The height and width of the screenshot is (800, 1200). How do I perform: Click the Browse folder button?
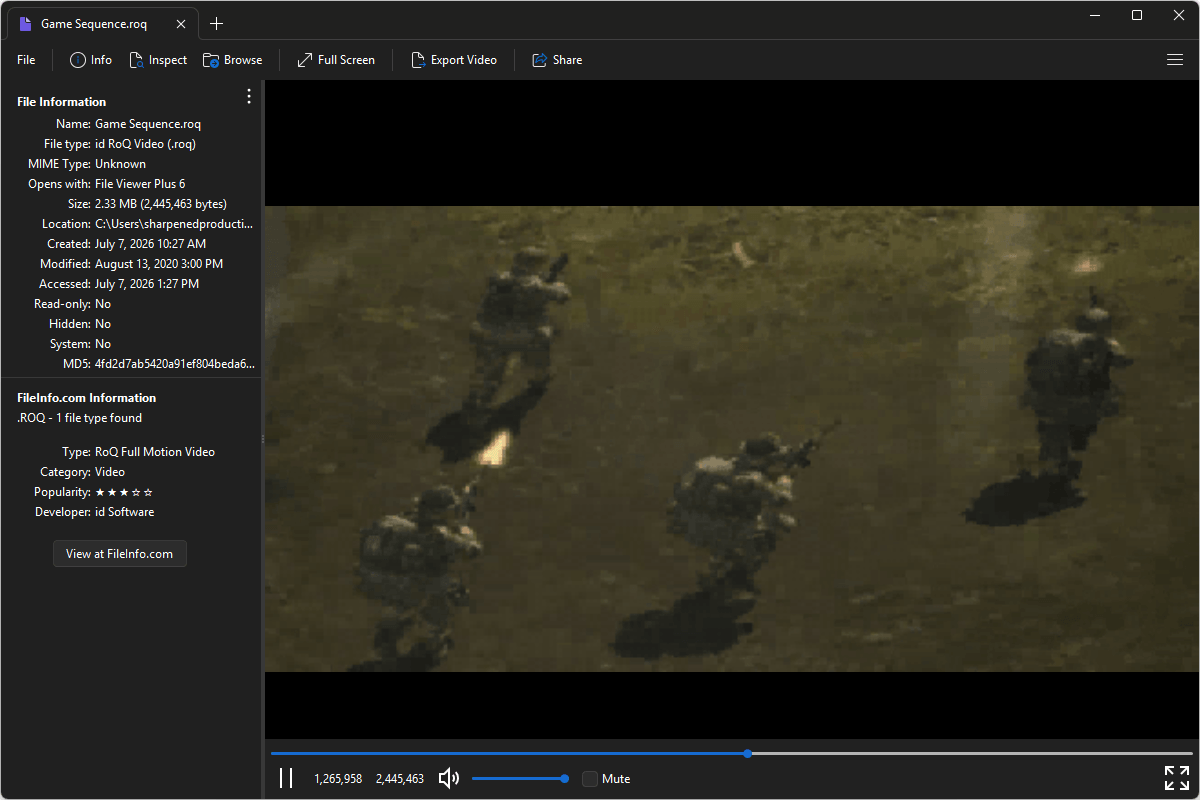(233, 60)
